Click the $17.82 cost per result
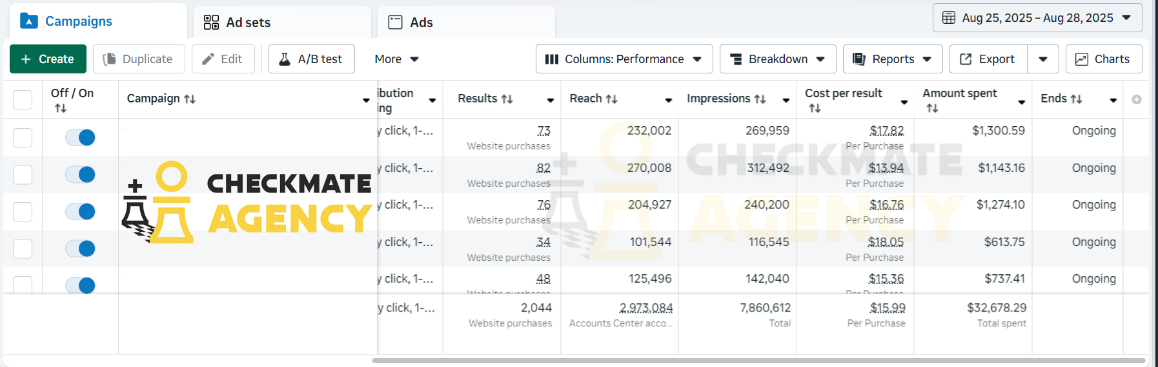Image resolution: width=1158 pixels, height=367 pixels. [x=887, y=131]
